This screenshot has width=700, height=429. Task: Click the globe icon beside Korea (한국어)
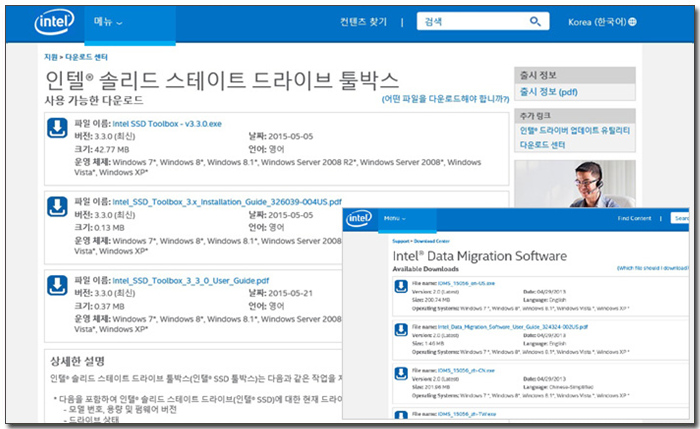[x=632, y=21]
